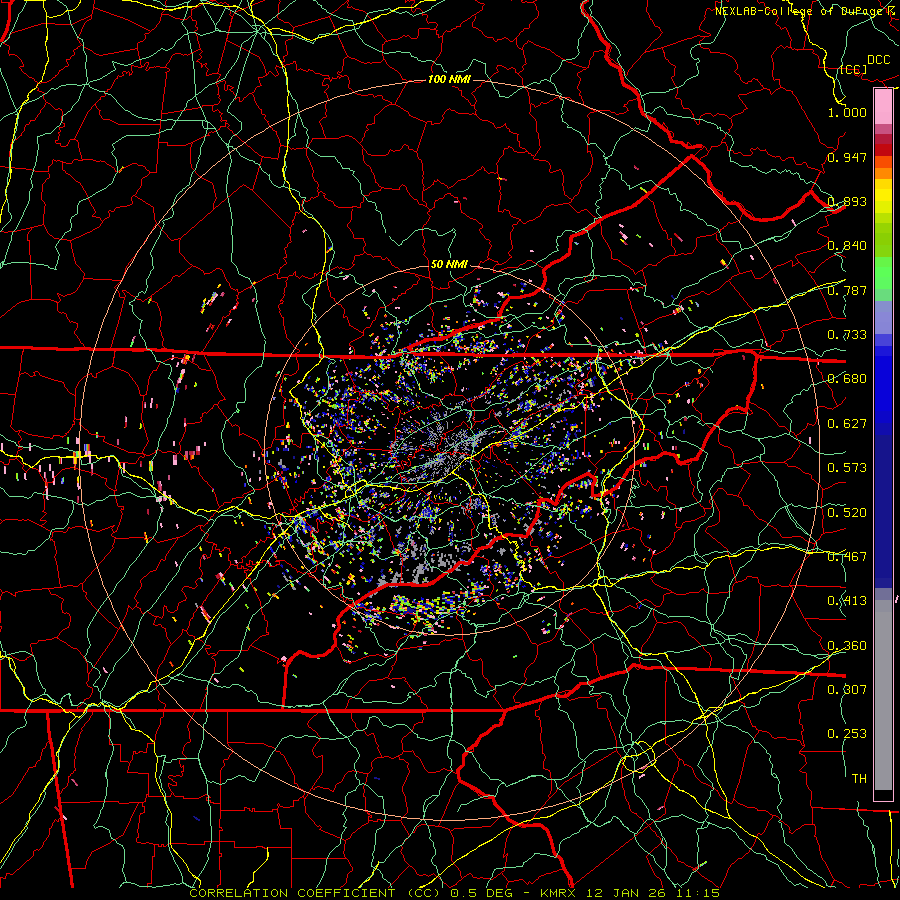Click the 0.573 value on the scale
900x900 pixels.
coord(847,468)
